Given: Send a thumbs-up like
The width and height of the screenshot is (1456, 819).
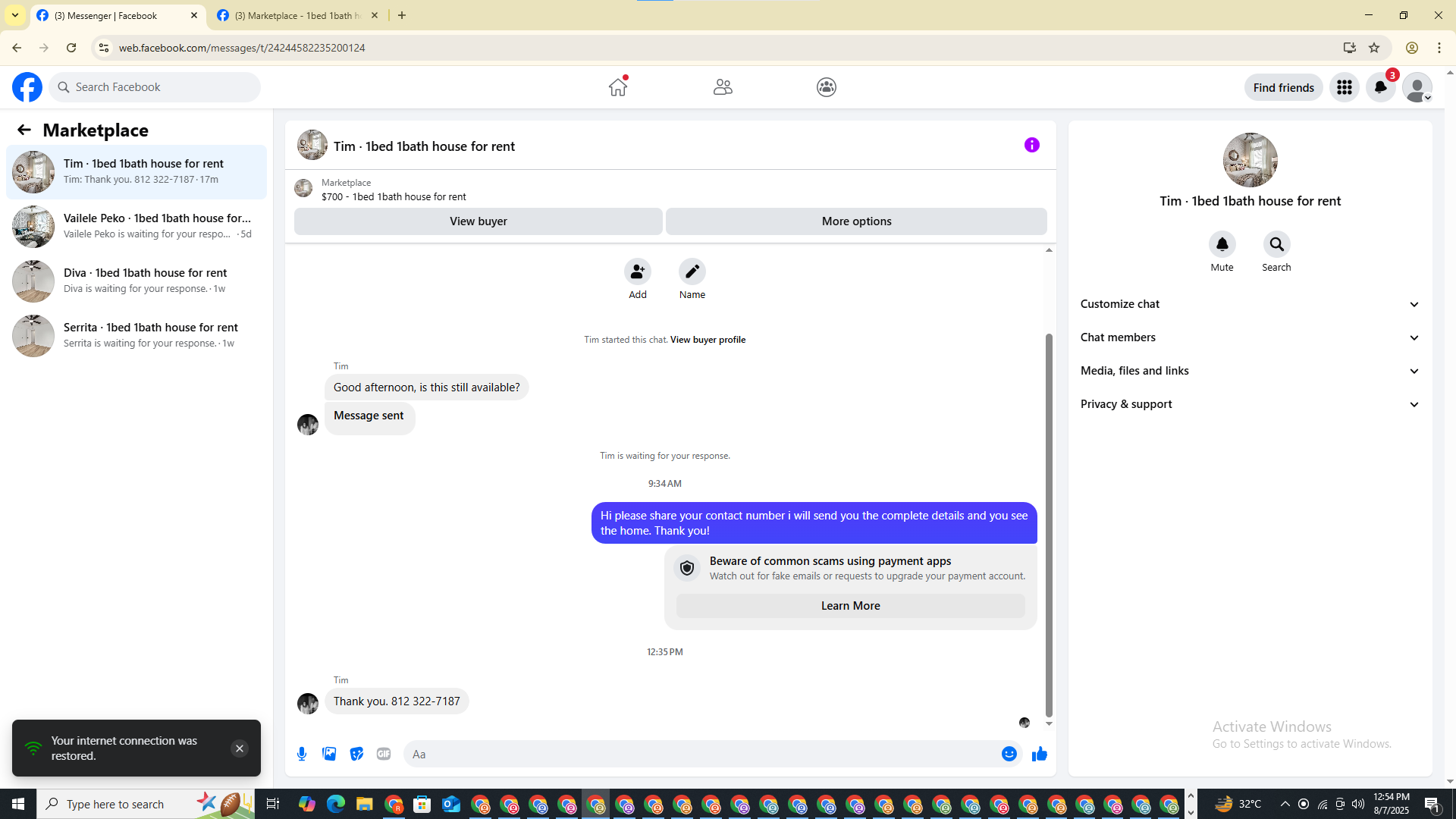Looking at the screenshot, I should [1039, 754].
